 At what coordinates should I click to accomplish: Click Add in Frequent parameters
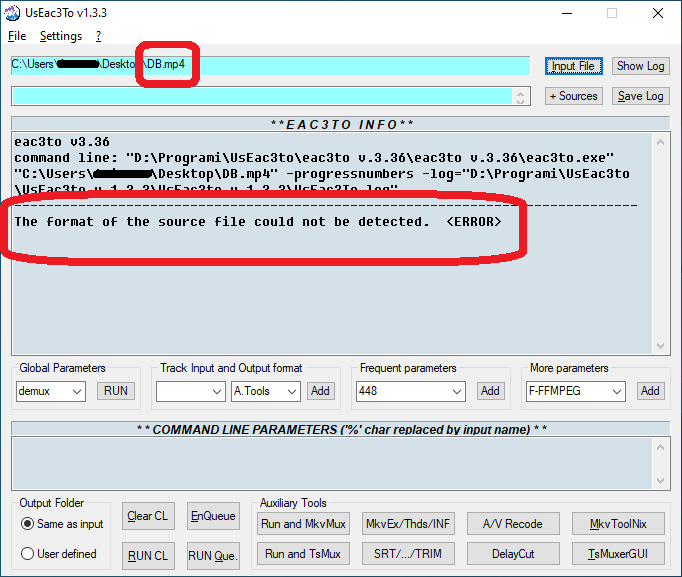click(x=490, y=391)
